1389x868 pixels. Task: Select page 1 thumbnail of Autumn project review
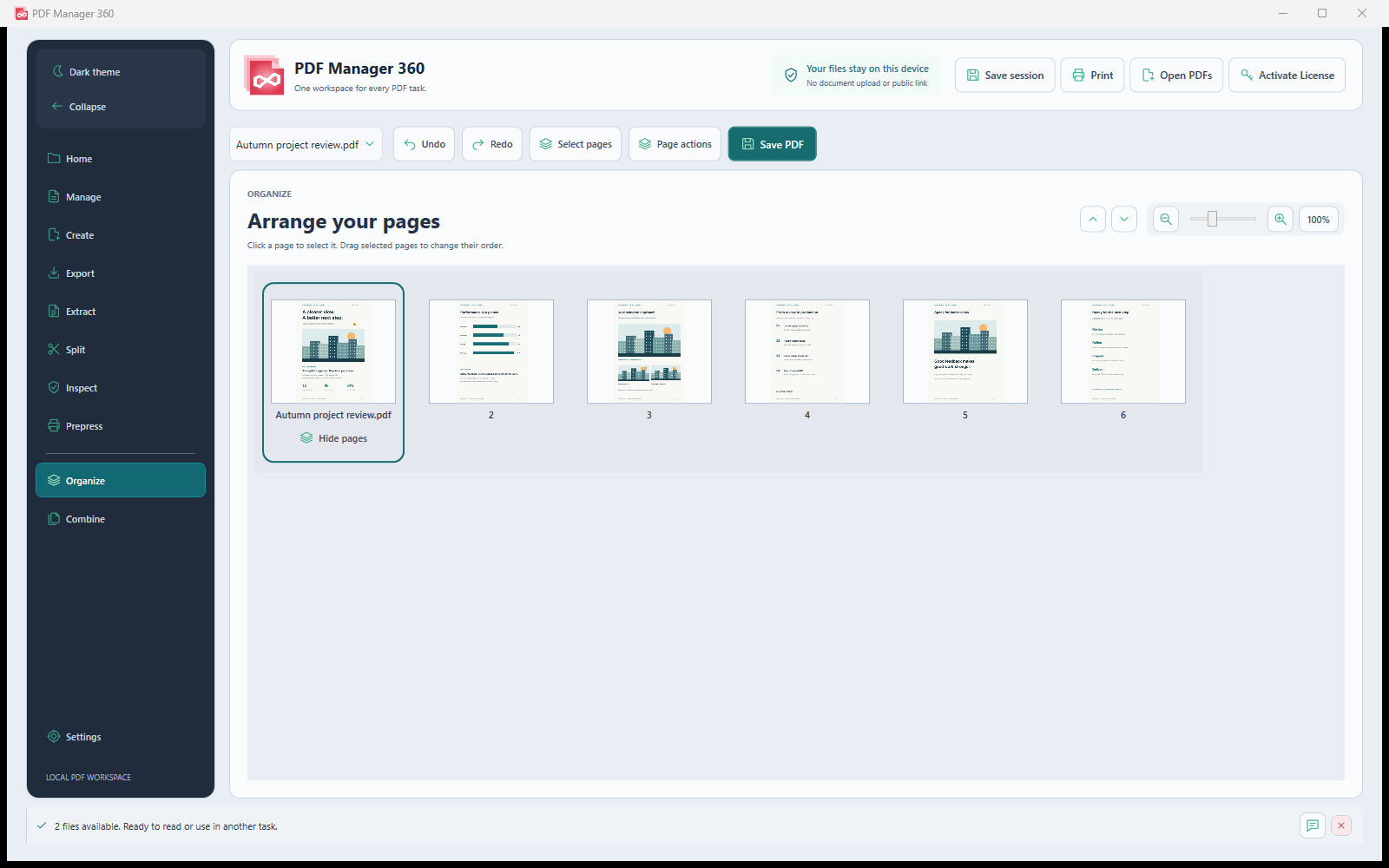click(x=333, y=352)
